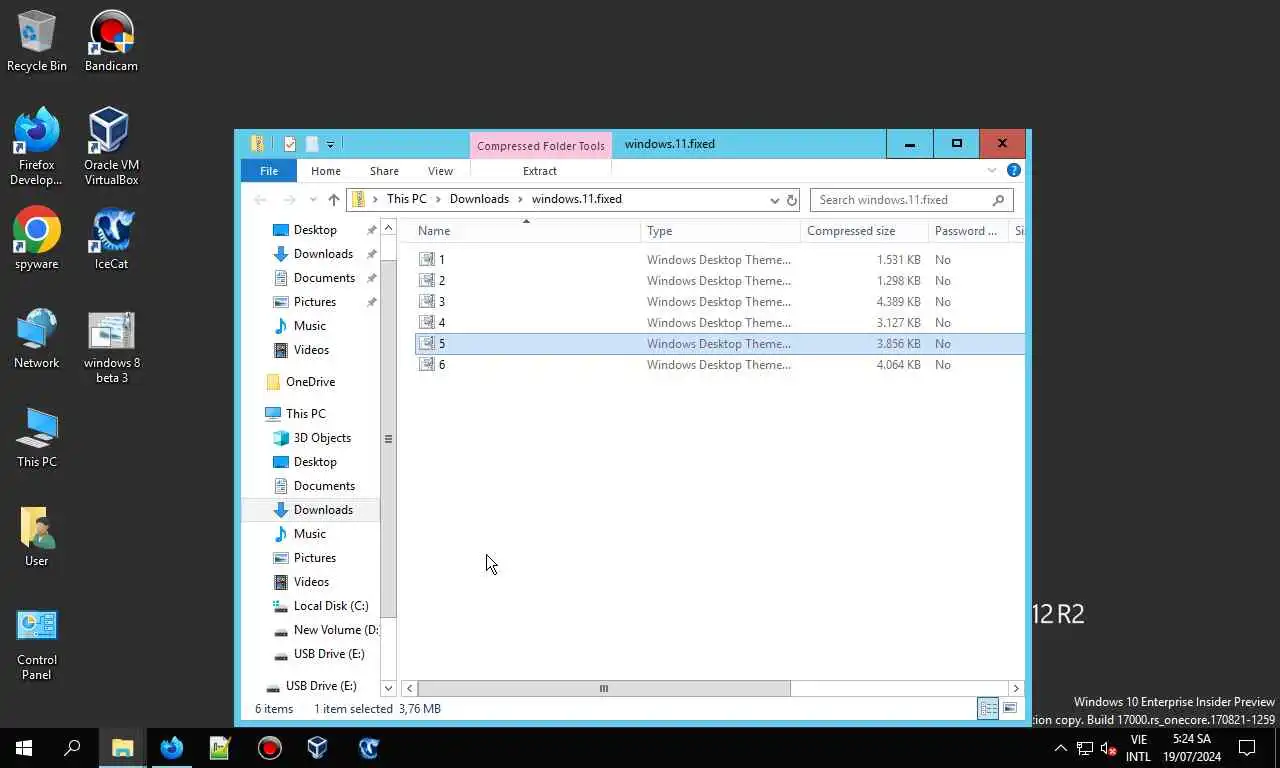The image size is (1280, 768).
Task: Open OneDrive in navigation pane
Action: (310, 382)
